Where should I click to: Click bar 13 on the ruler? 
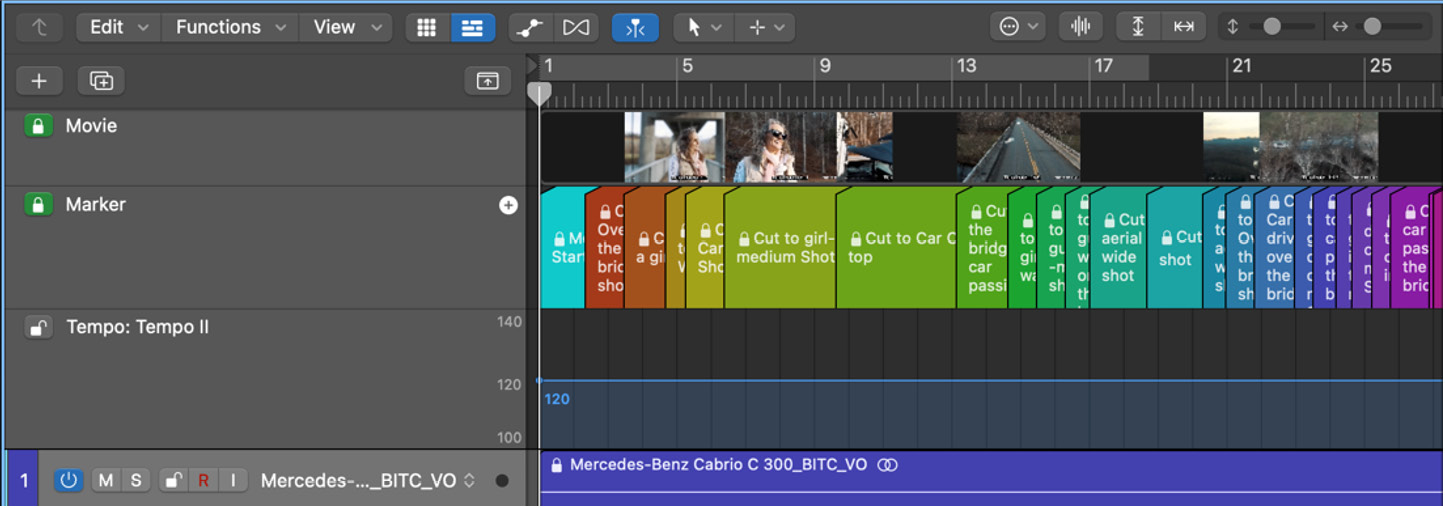pyautogui.click(x=966, y=66)
